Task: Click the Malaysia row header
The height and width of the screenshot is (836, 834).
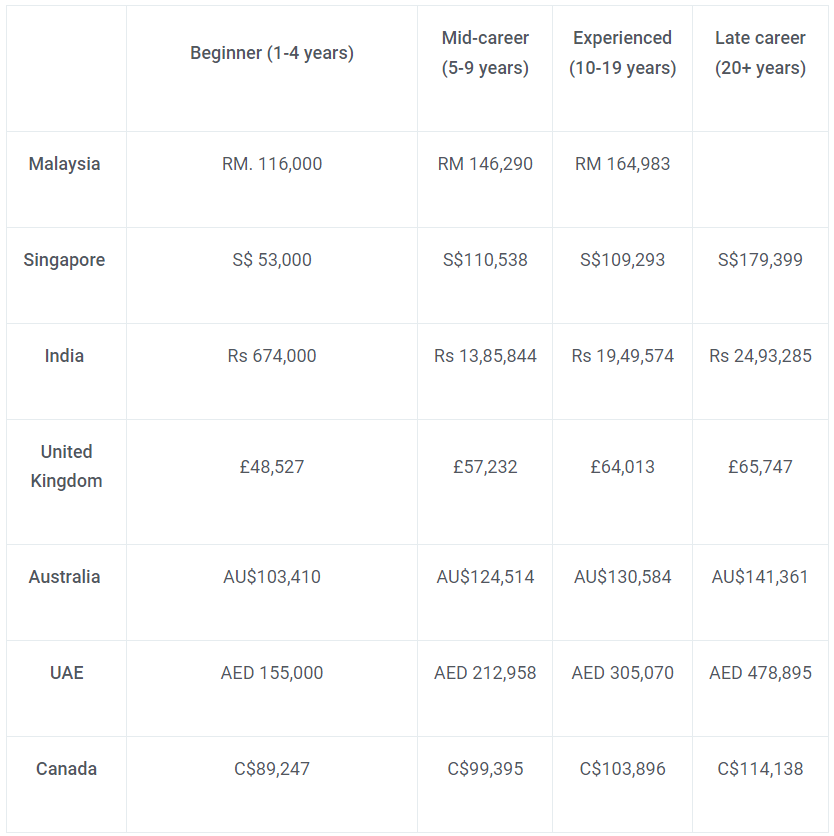Action: (65, 164)
